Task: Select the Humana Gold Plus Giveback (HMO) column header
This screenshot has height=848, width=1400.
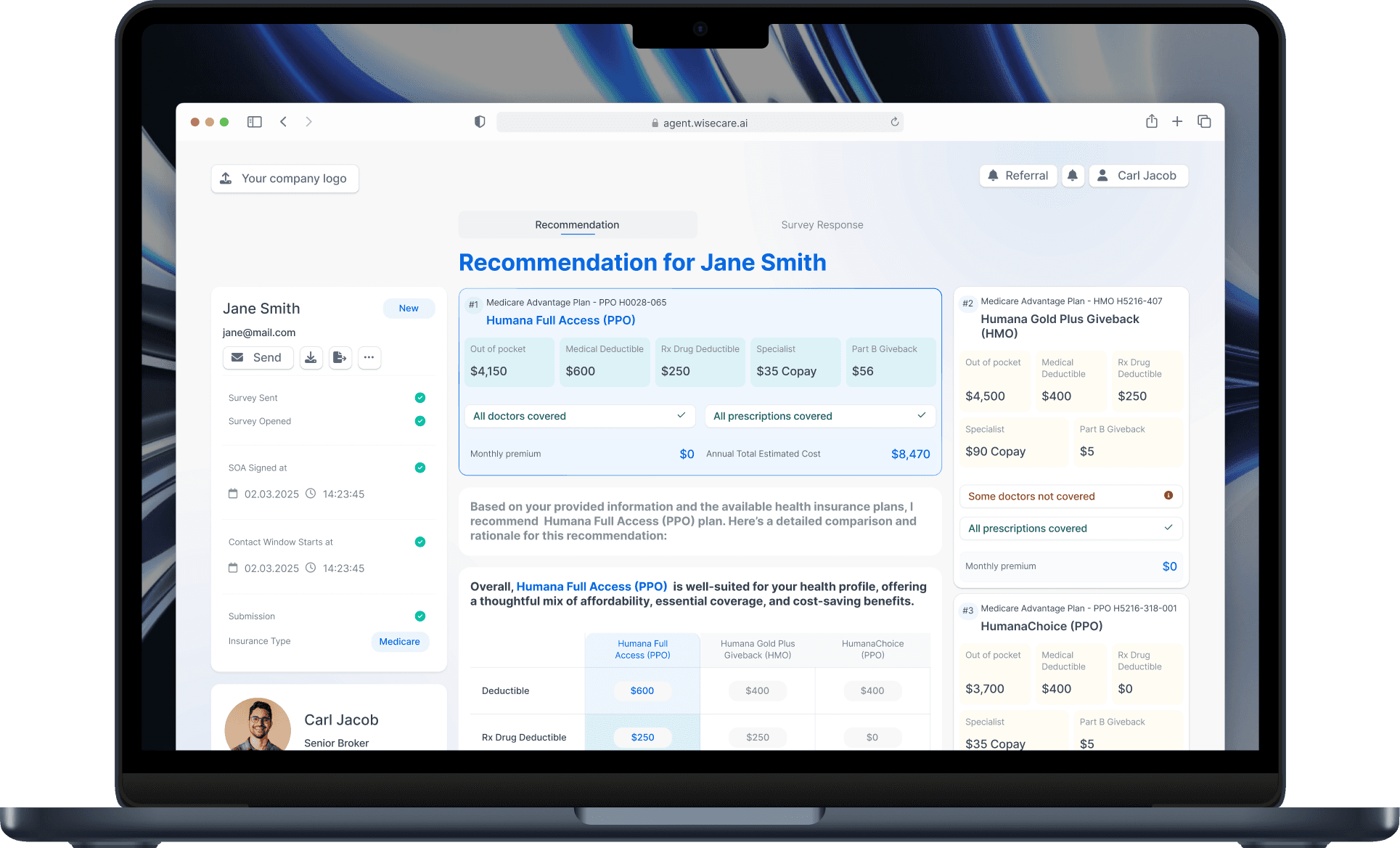Action: [x=758, y=650]
